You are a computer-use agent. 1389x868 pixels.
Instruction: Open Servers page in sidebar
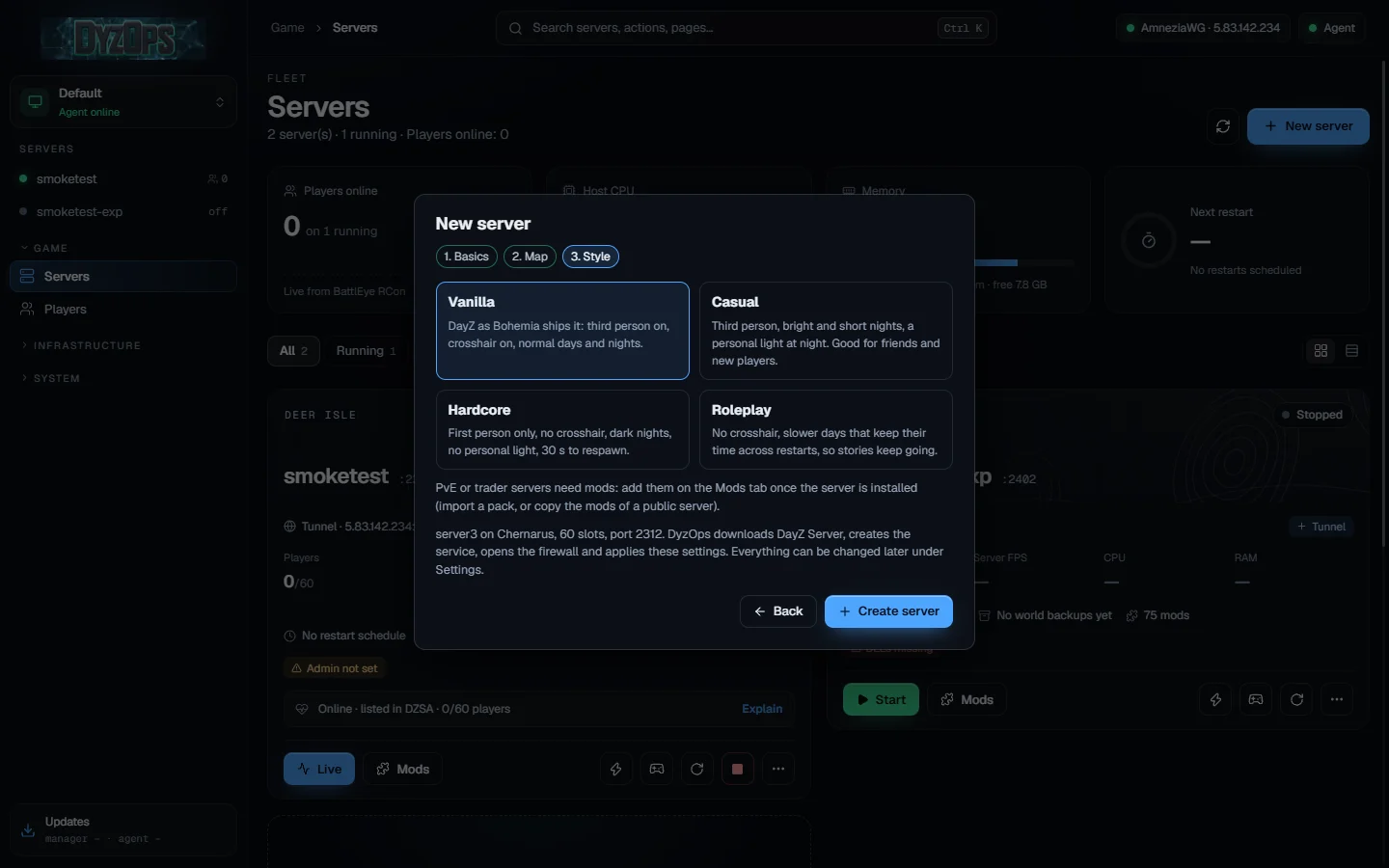click(123, 277)
